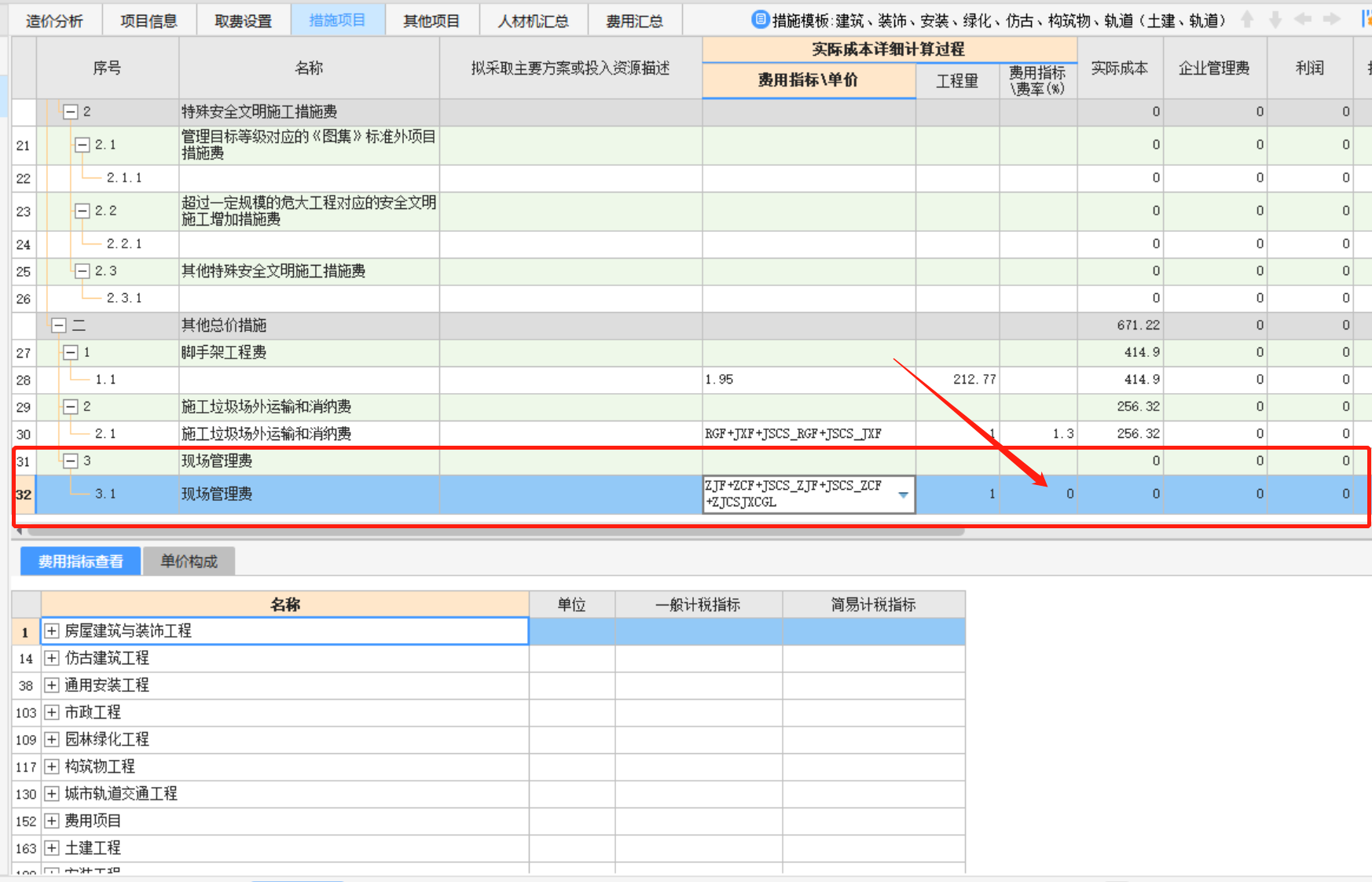The width and height of the screenshot is (1372, 882).
Task: Select row 2.3.1 in tree
Action: point(124,298)
